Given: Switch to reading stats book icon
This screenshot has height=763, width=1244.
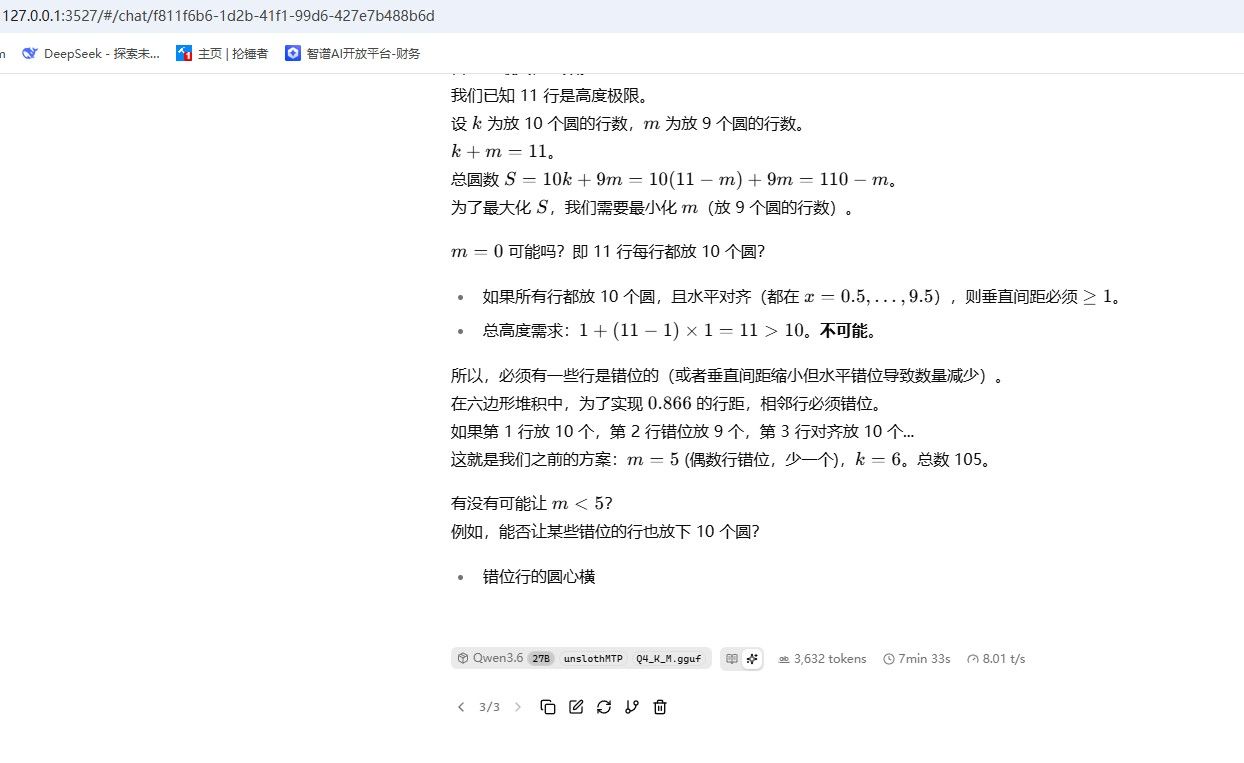Looking at the screenshot, I should tap(732, 659).
